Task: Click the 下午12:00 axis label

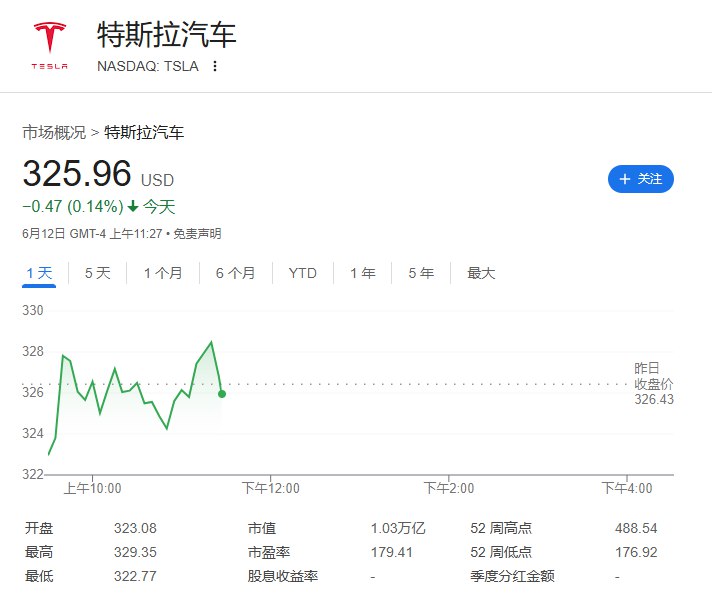Action: [x=271, y=489]
